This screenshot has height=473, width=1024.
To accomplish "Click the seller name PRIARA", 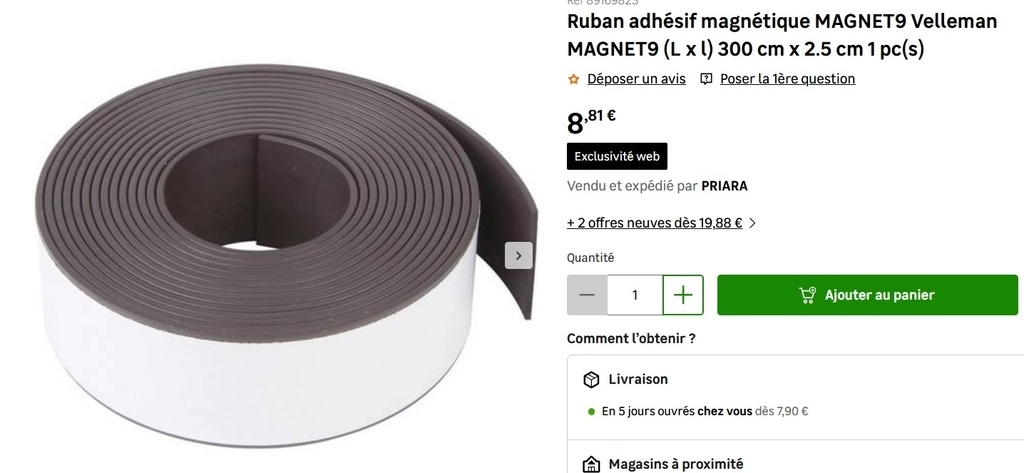I will click(724, 186).
